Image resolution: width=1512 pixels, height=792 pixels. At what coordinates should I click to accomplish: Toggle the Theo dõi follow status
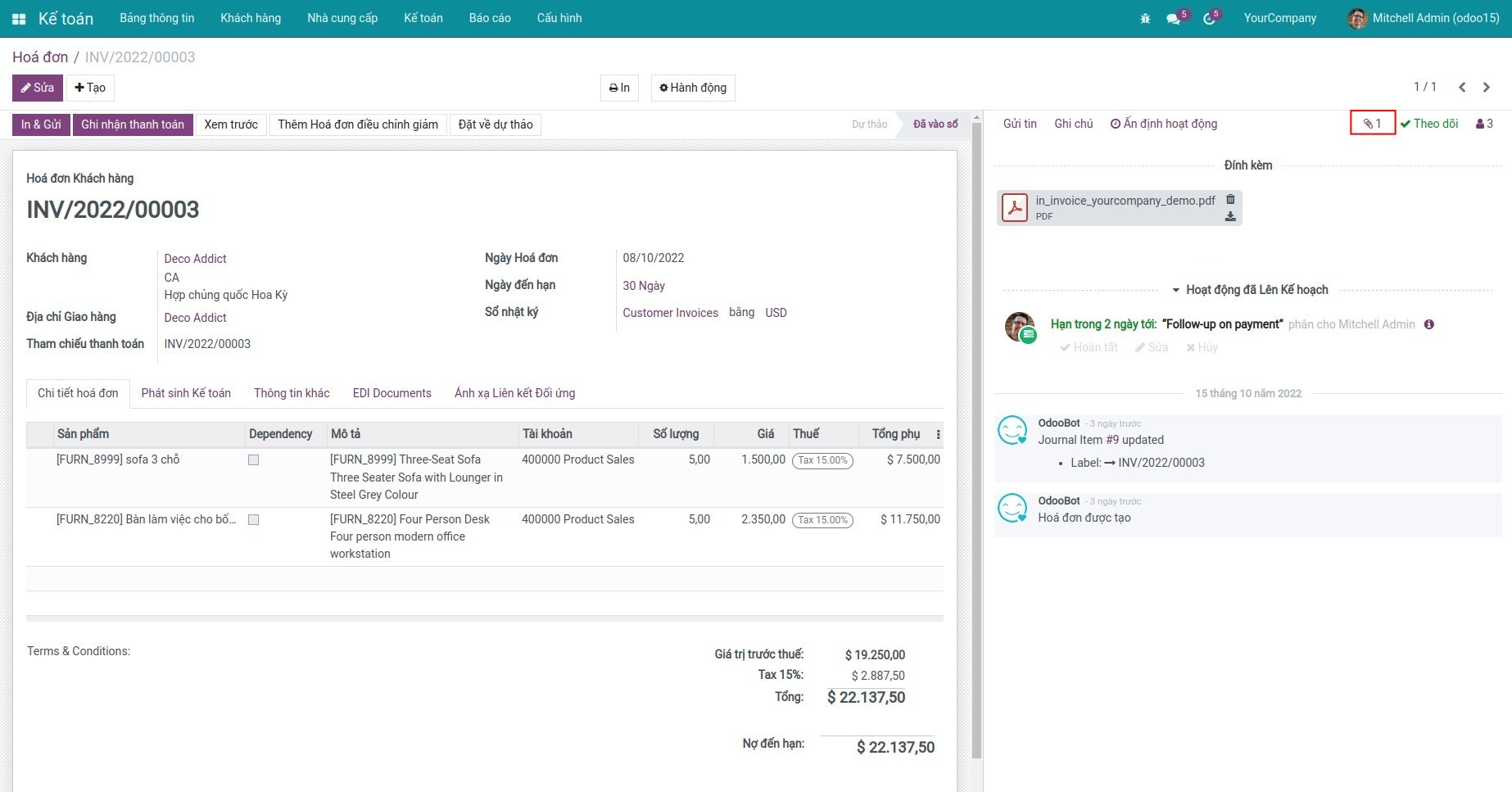click(1429, 124)
